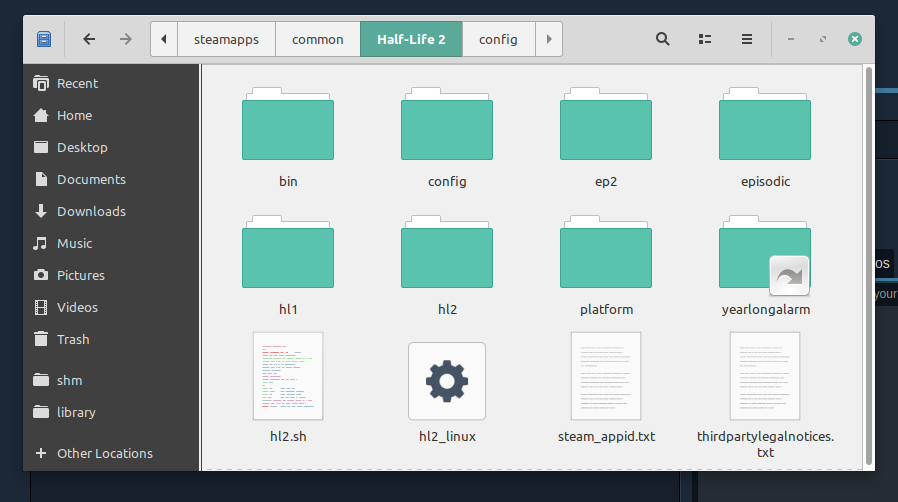Select the ep2 folder icon

pos(606,124)
